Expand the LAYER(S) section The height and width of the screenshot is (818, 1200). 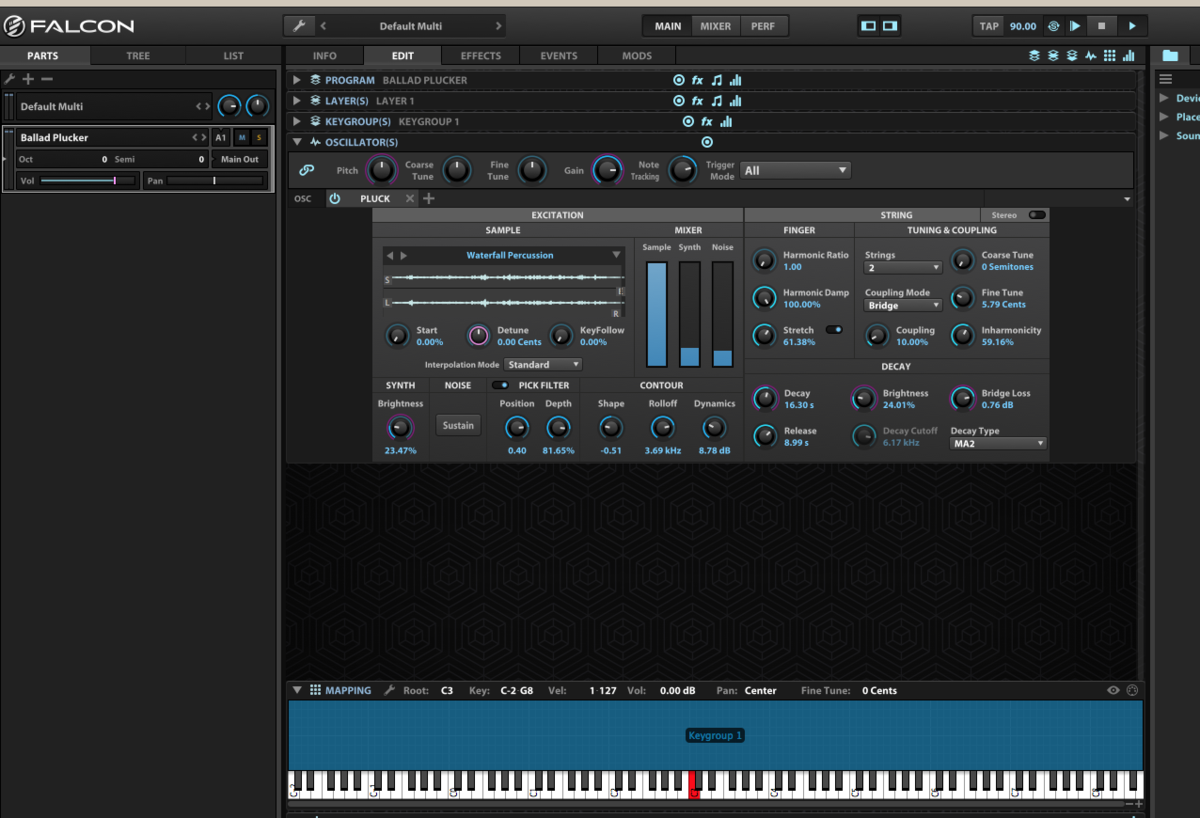click(297, 101)
